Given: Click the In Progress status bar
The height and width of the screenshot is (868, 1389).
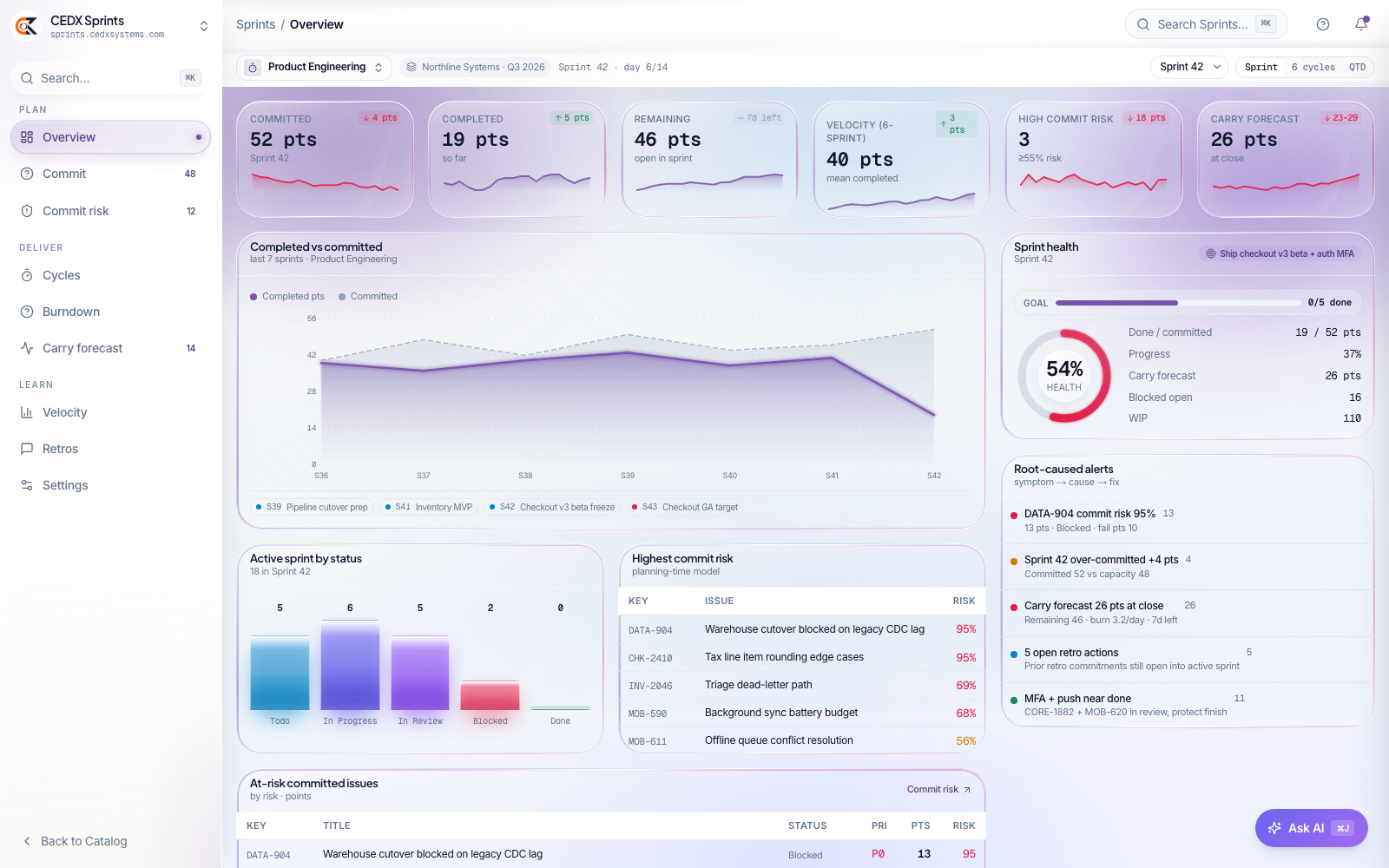Looking at the screenshot, I should pos(350,666).
